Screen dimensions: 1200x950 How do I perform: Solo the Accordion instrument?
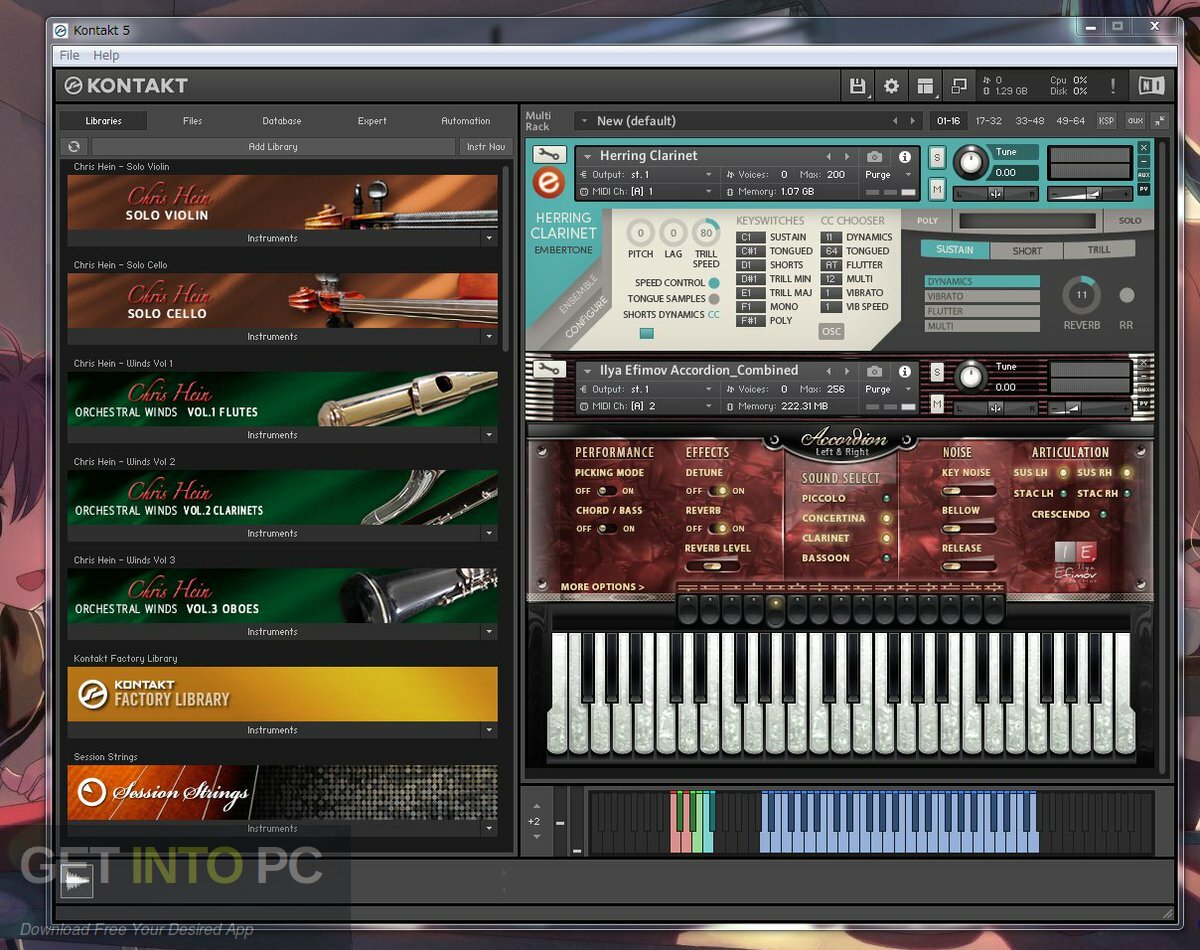tap(937, 372)
